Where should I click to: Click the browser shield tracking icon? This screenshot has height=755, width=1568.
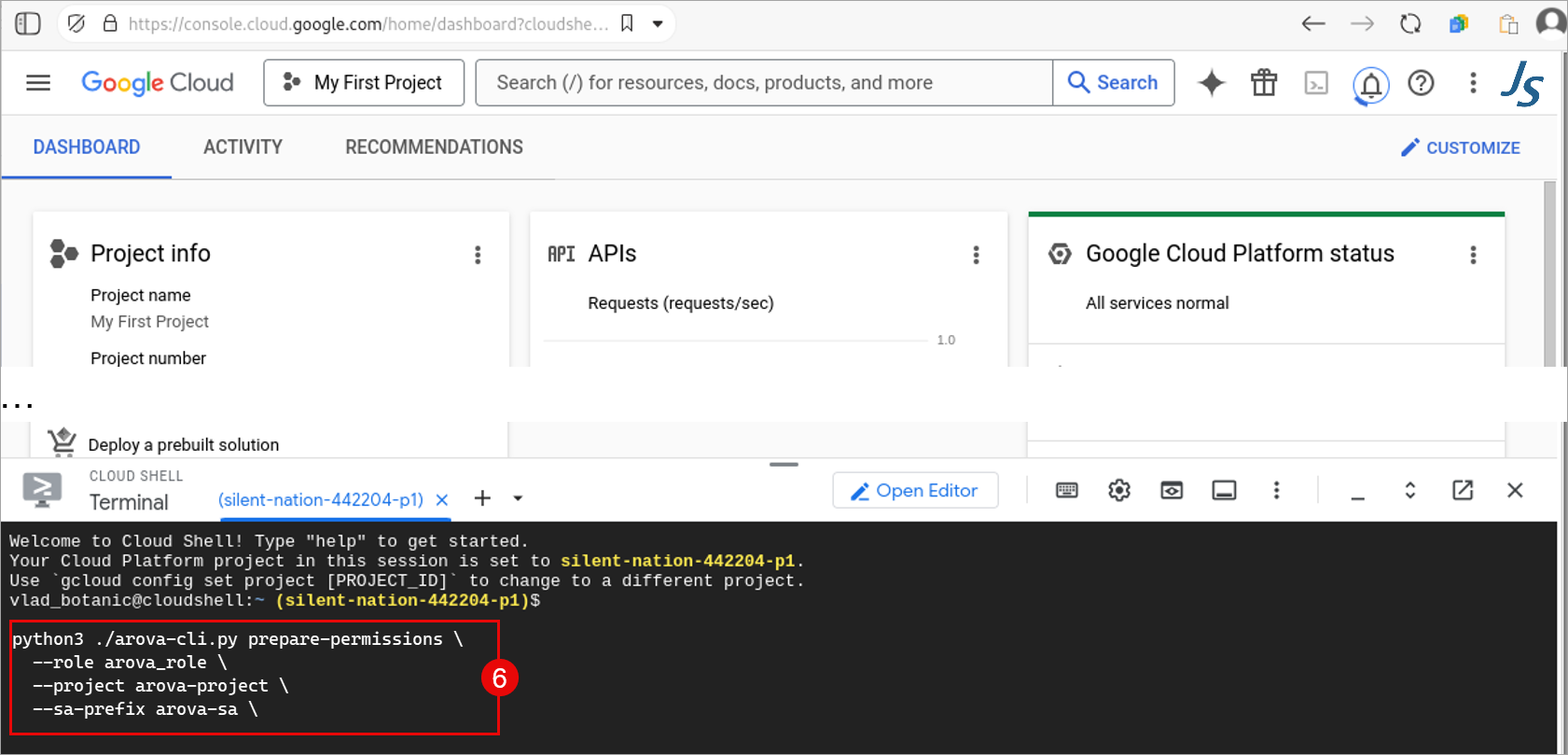click(76, 23)
